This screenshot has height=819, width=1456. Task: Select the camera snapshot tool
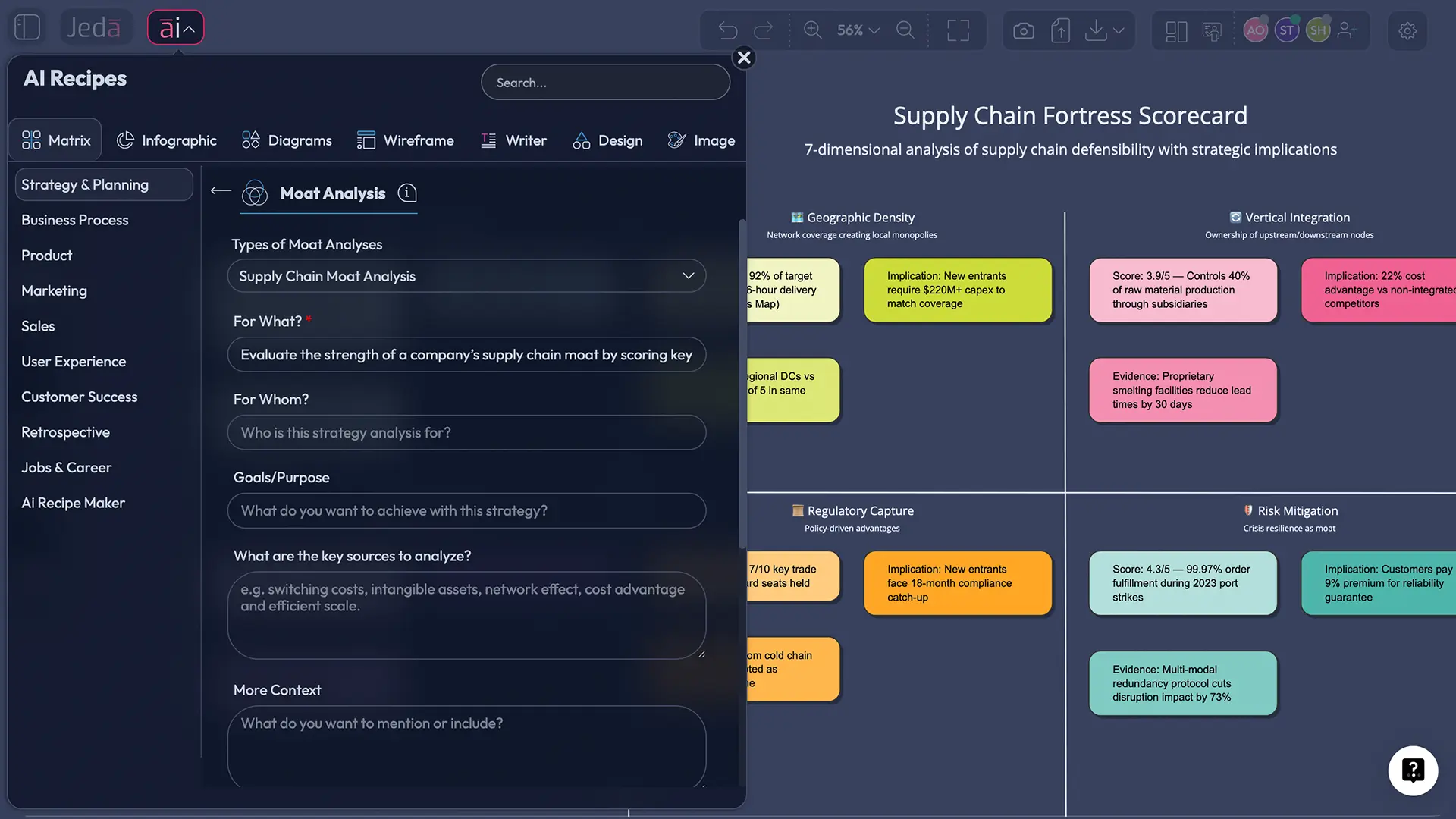(x=1023, y=30)
